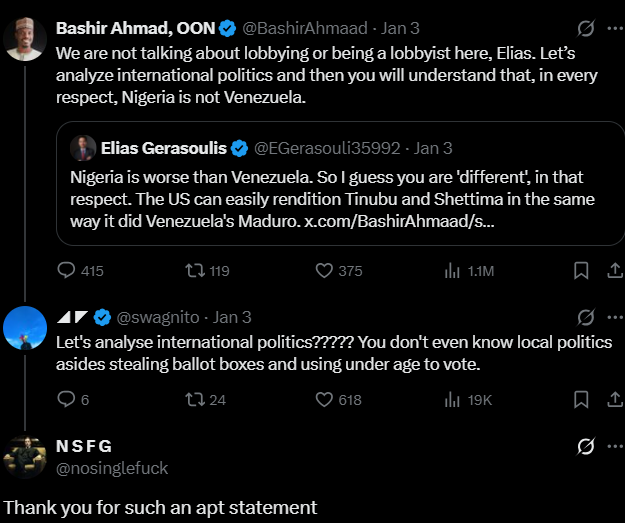Open Grok icon on Bashir Ahmad's tweet
Screen dimensions: 625x523
point(587,28)
